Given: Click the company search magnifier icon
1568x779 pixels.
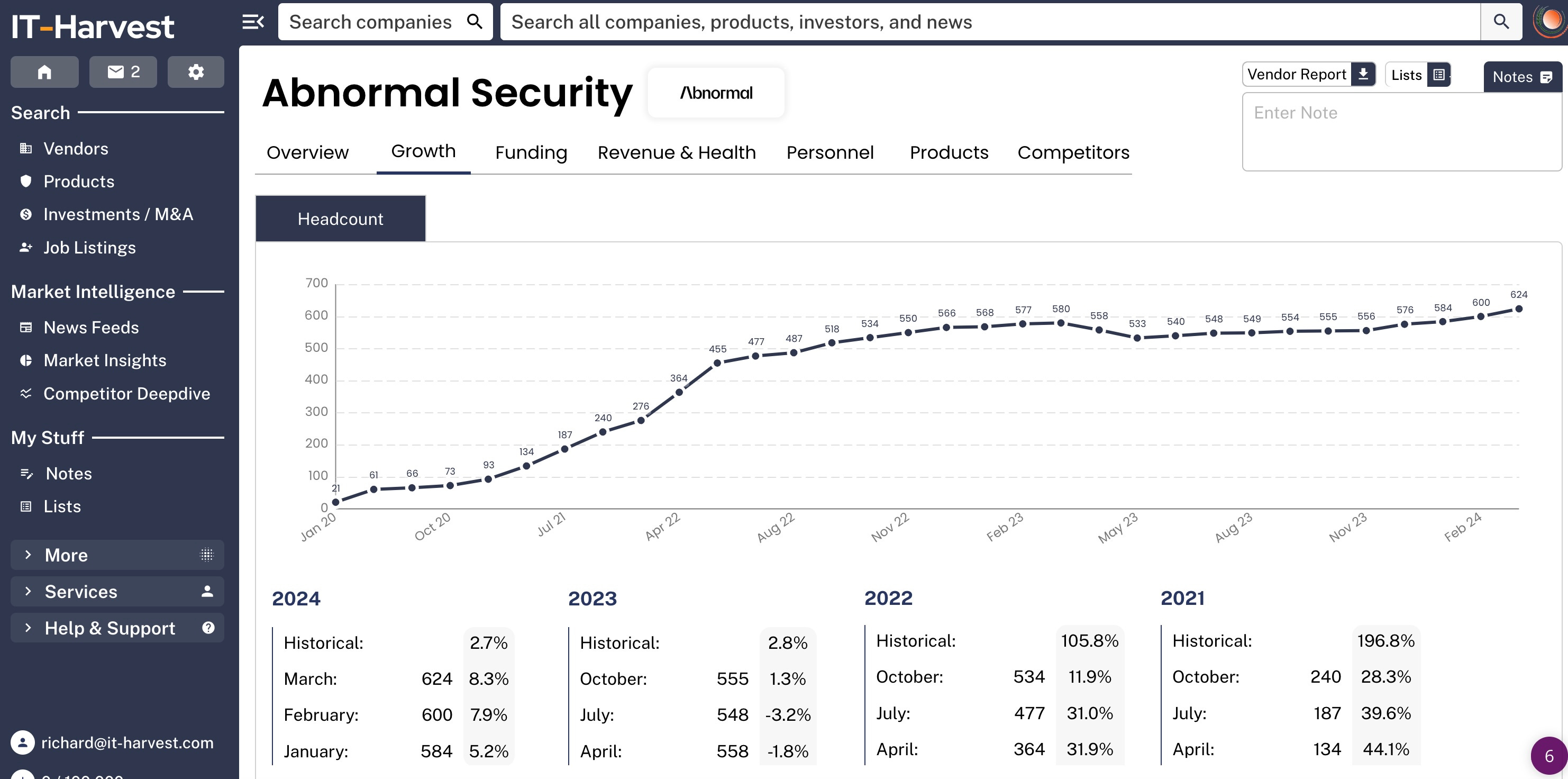Looking at the screenshot, I should tap(475, 22).
